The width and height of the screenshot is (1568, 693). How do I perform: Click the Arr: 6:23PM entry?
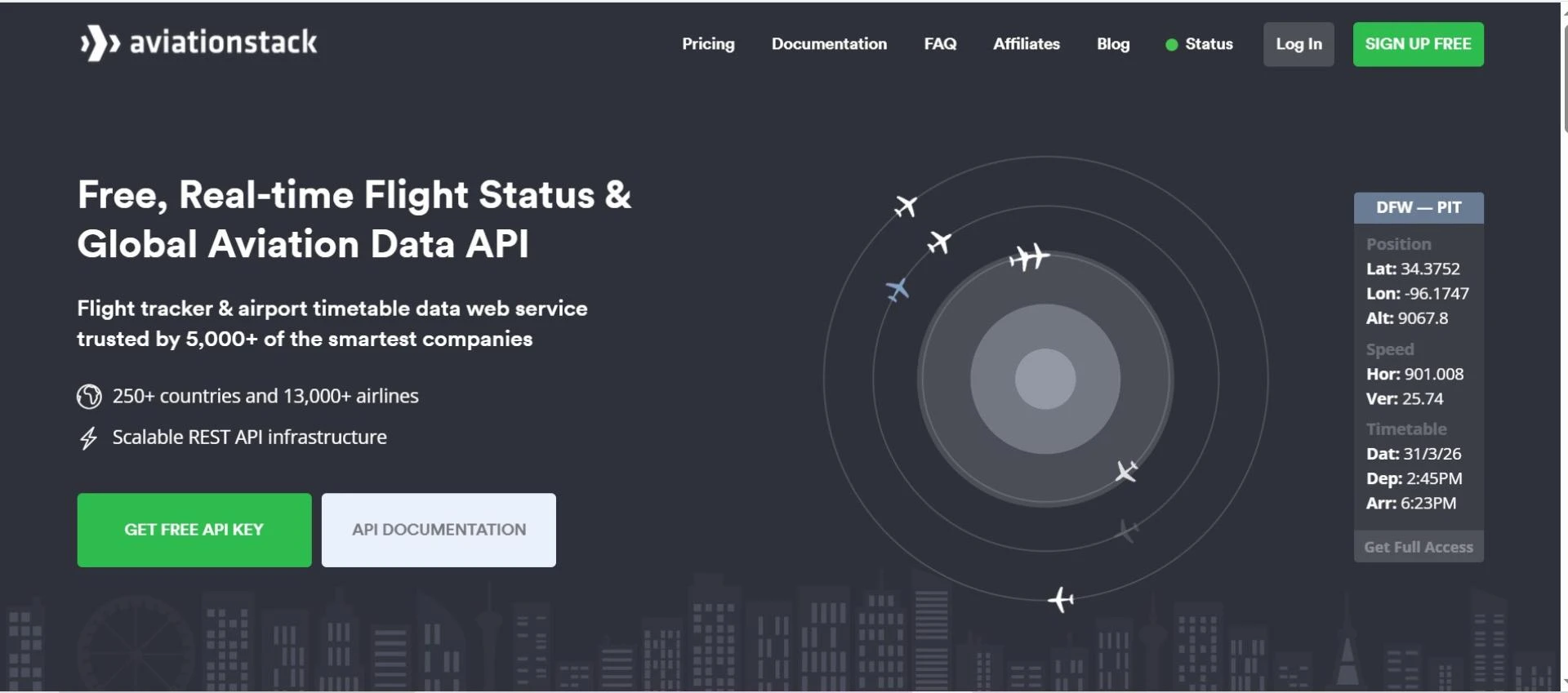point(1411,504)
